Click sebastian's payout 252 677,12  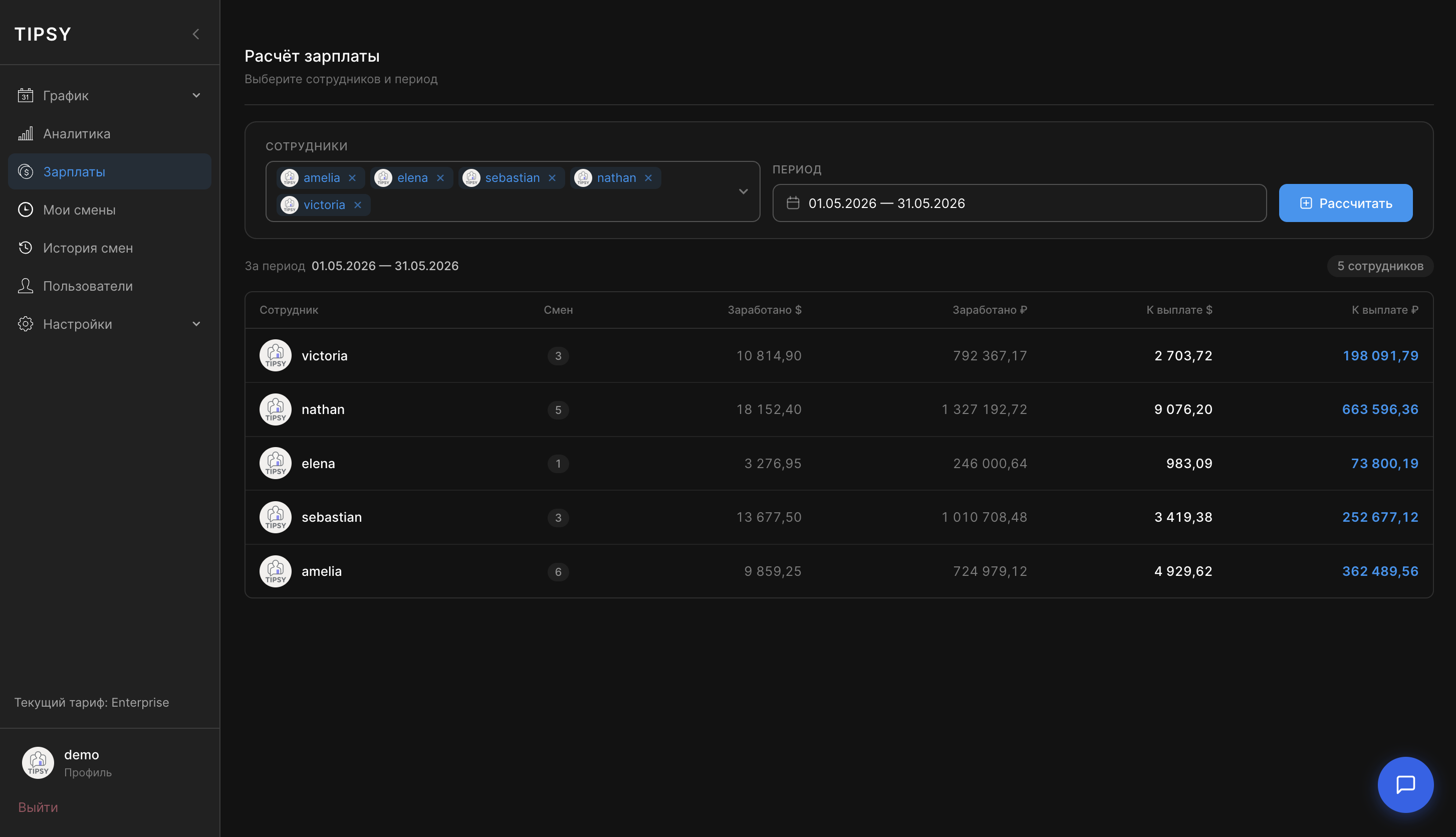point(1380,517)
